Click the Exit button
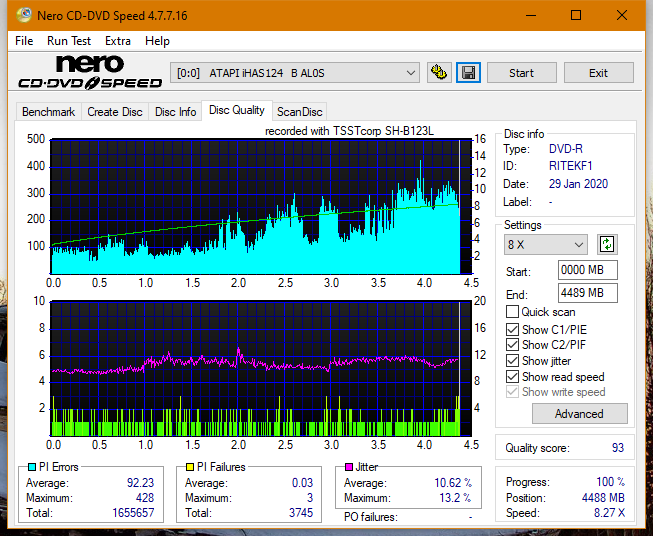 pos(598,73)
